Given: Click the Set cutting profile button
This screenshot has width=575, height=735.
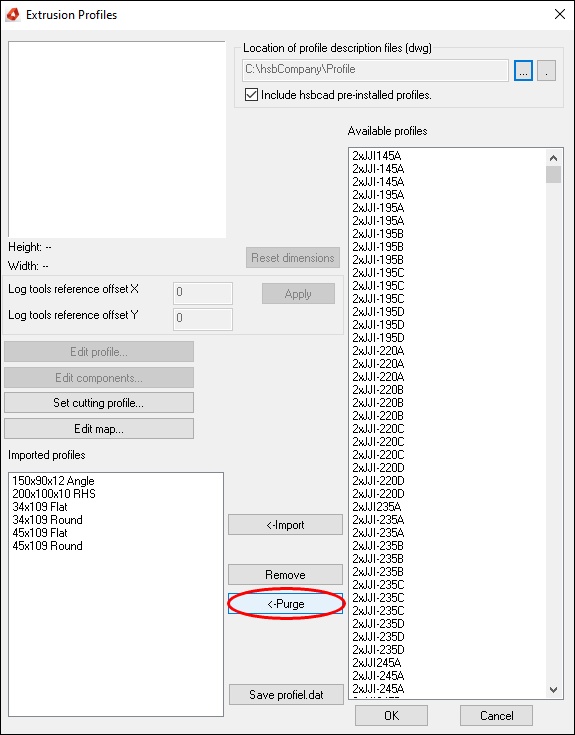Looking at the screenshot, I should pyautogui.click(x=99, y=403).
